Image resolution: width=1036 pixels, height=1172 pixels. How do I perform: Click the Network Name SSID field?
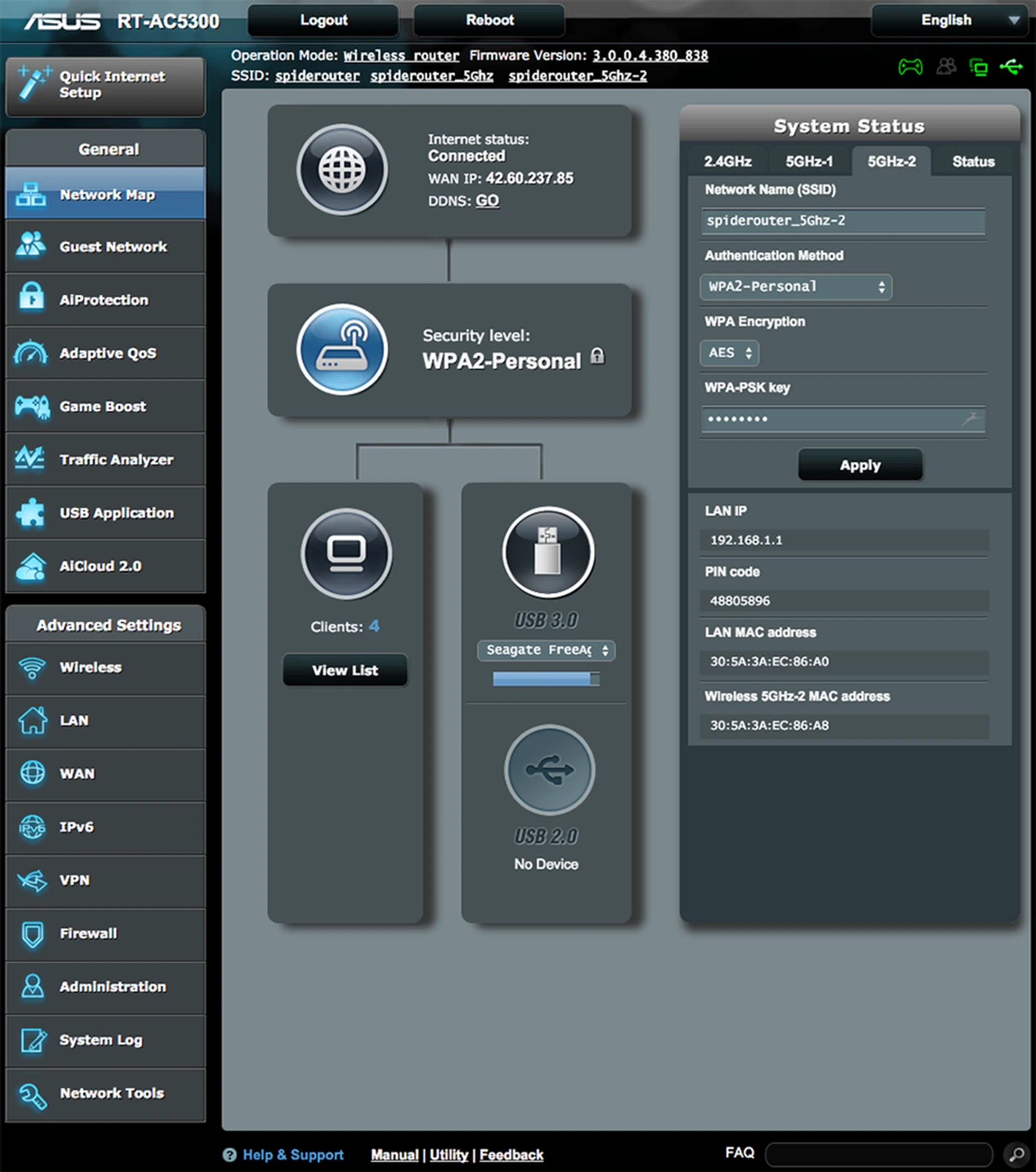pos(842,221)
